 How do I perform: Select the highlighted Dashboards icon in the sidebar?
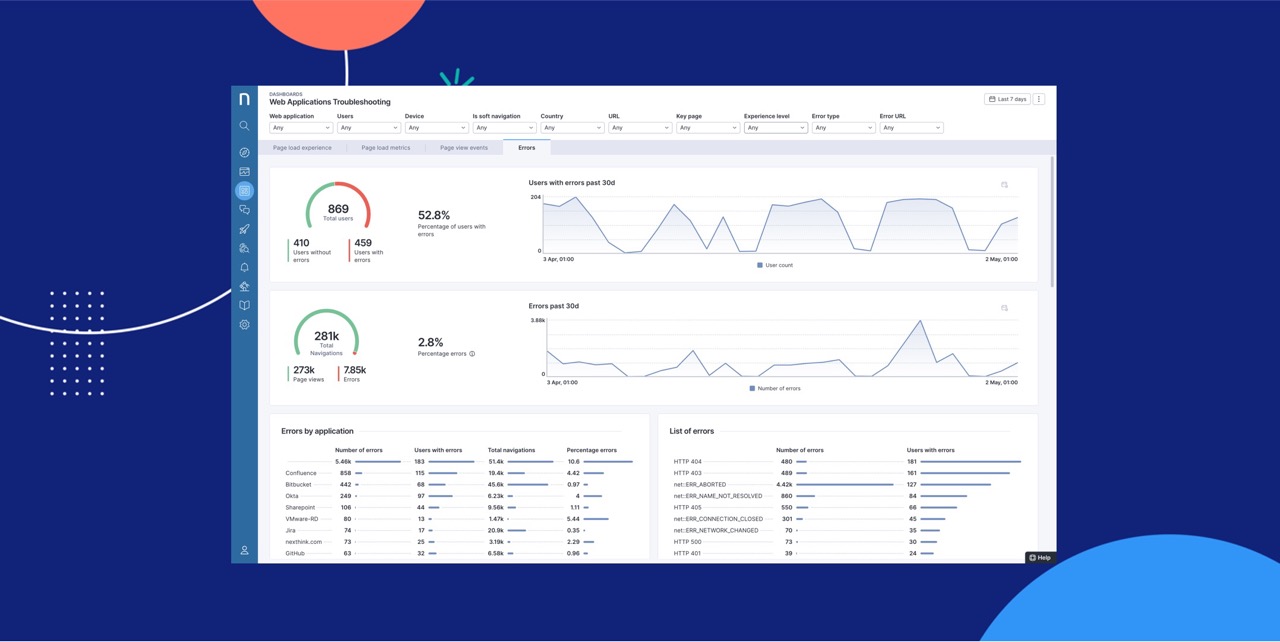point(244,190)
